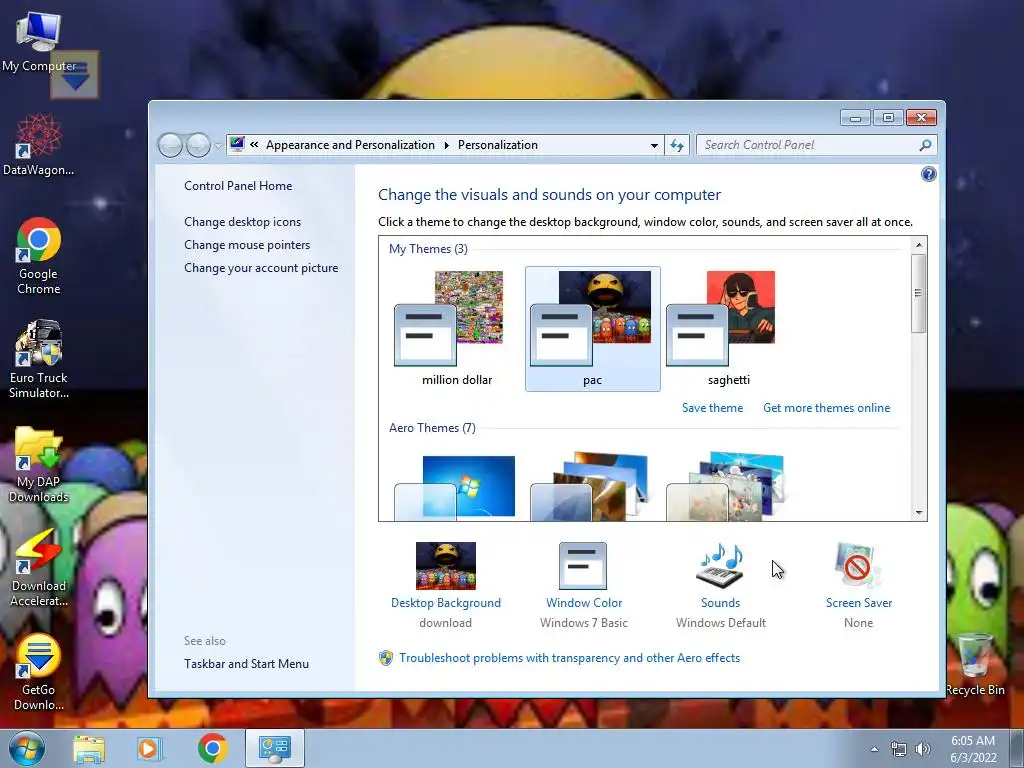This screenshot has height=768, width=1024.
Task: Click the search magnifier icon
Action: click(x=925, y=145)
